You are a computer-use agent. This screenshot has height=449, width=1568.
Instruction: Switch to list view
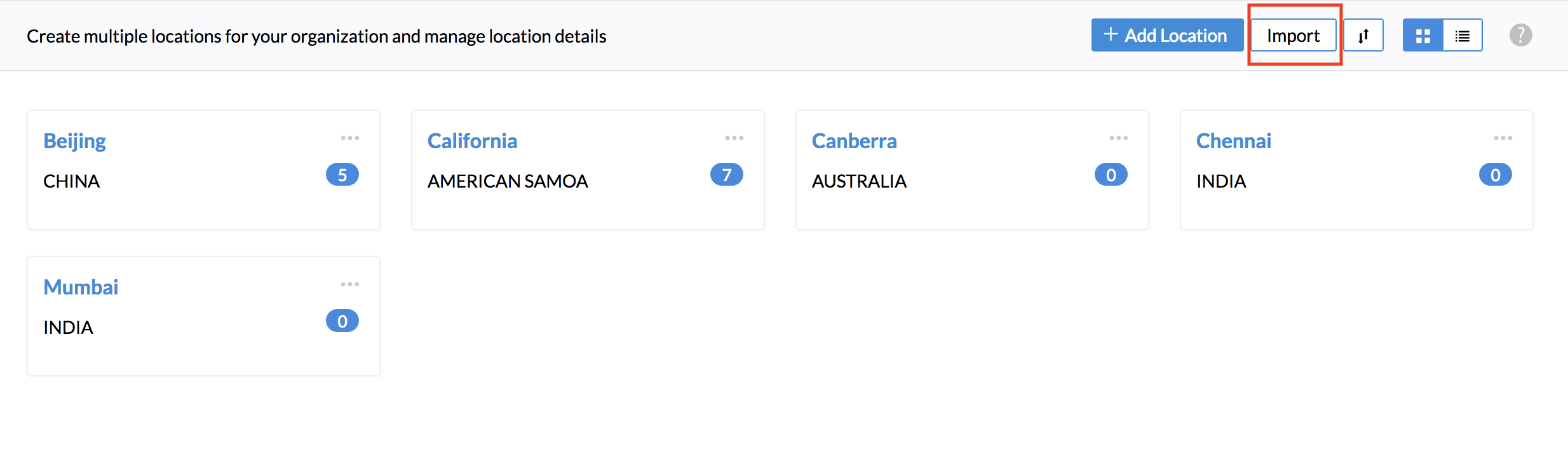click(1463, 36)
